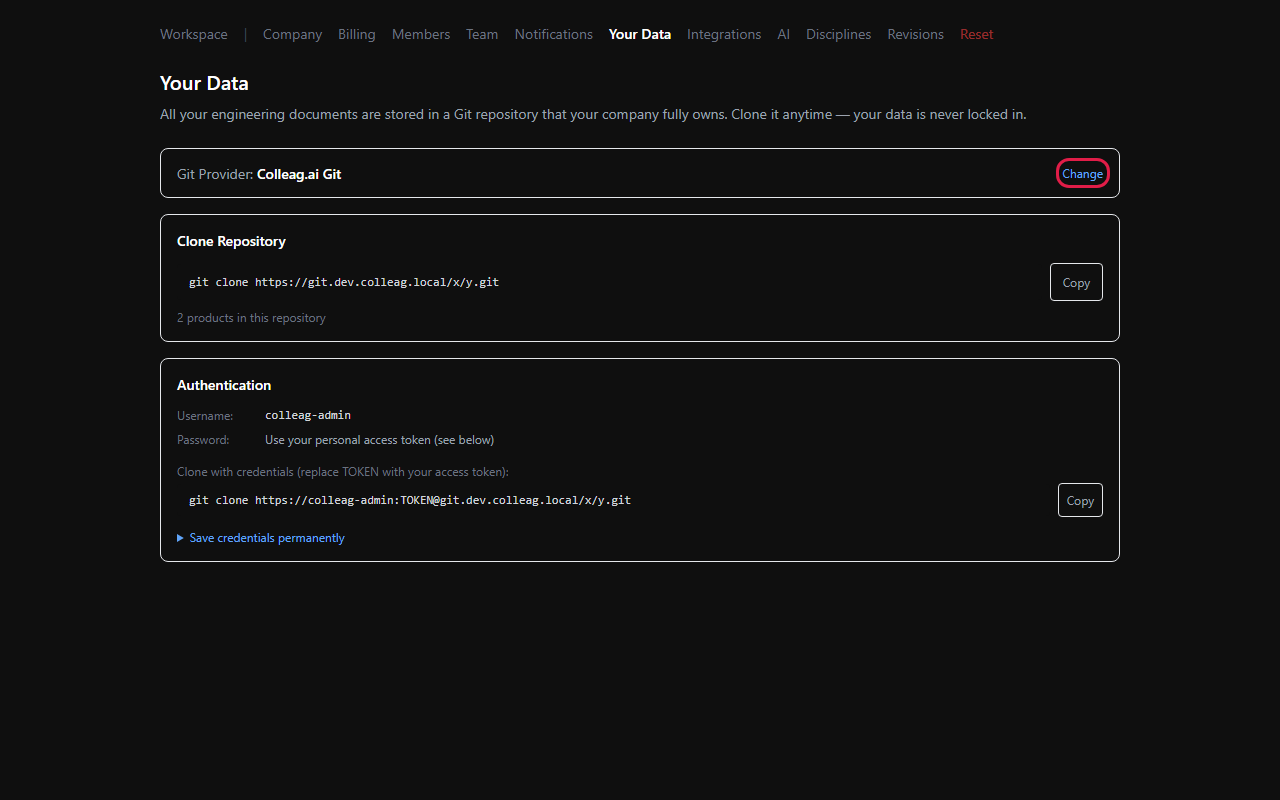Copy the clone with credentials command

coord(1080,500)
